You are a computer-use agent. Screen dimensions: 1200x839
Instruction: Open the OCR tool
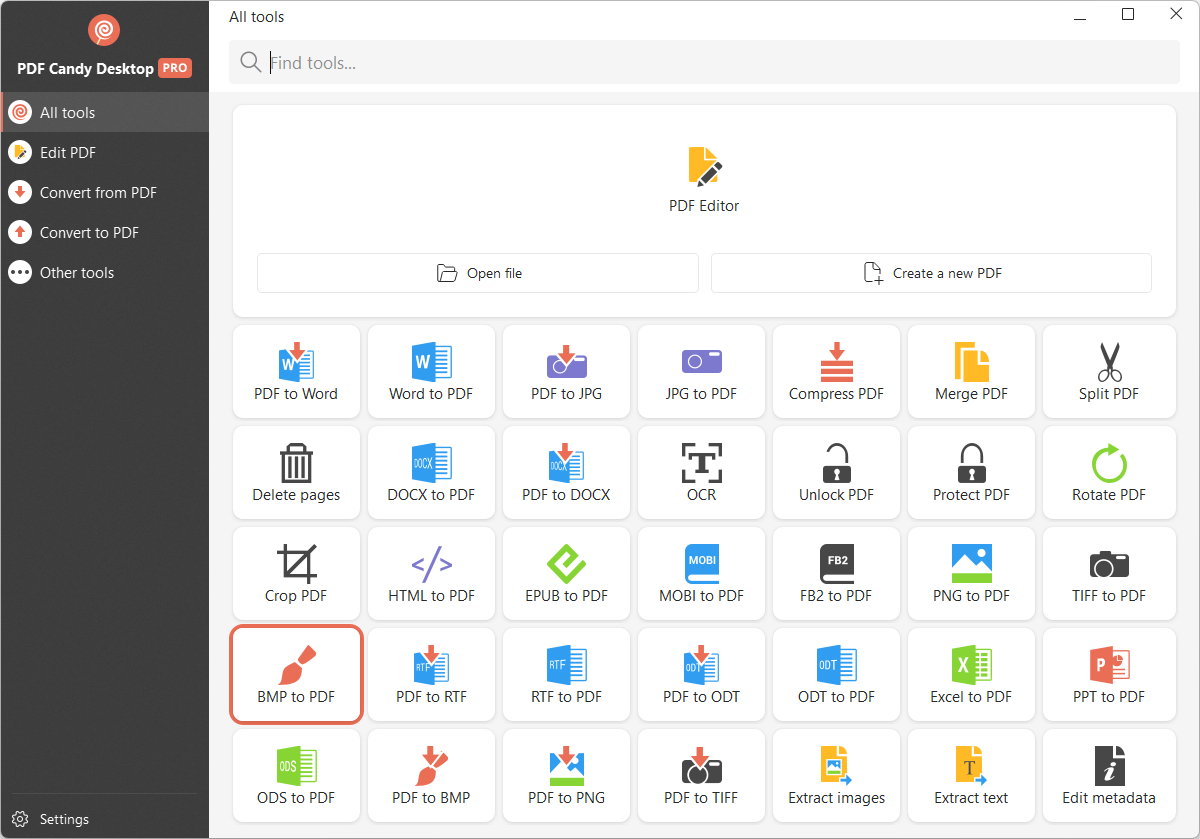[701, 472]
